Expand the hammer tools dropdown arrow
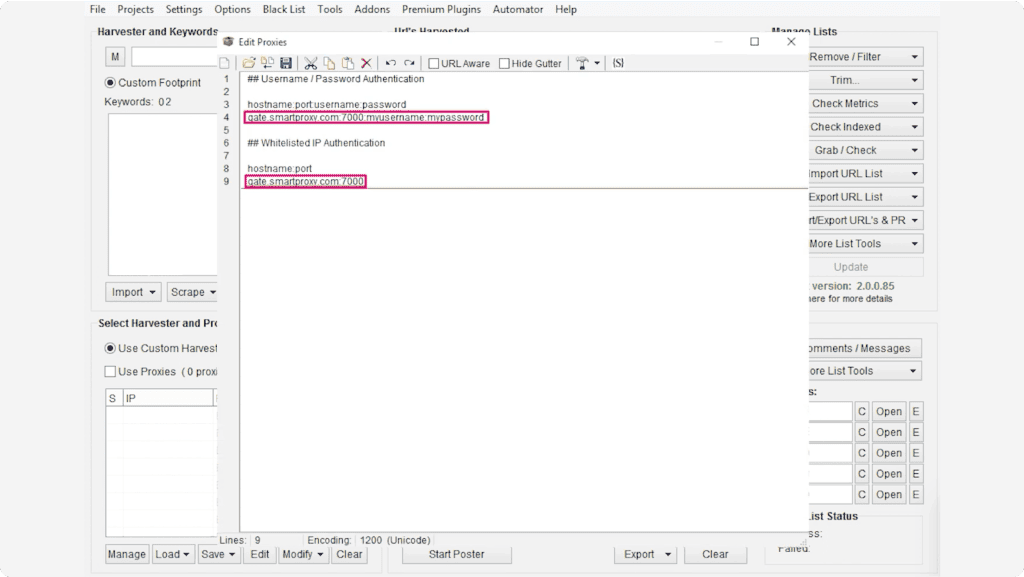The width and height of the screenshot is (1024, 577). [x=597, y=64]
